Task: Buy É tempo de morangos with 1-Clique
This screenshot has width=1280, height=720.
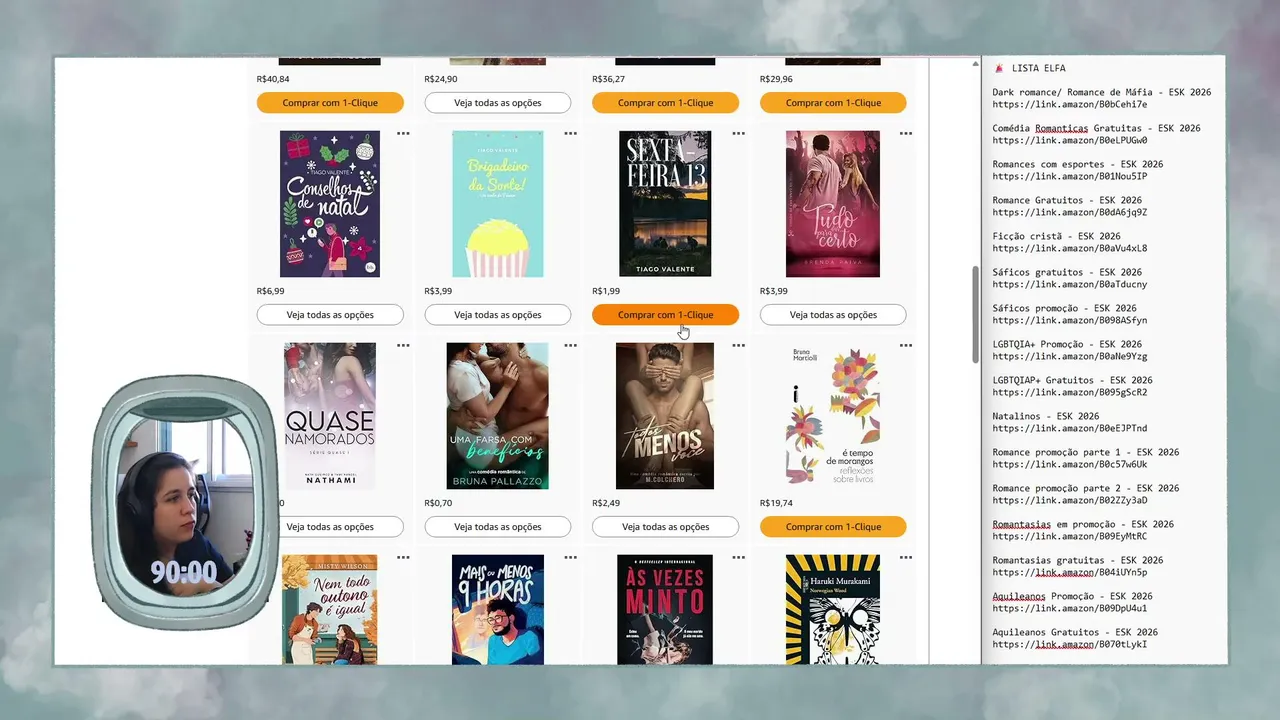Action: (833, 527)
